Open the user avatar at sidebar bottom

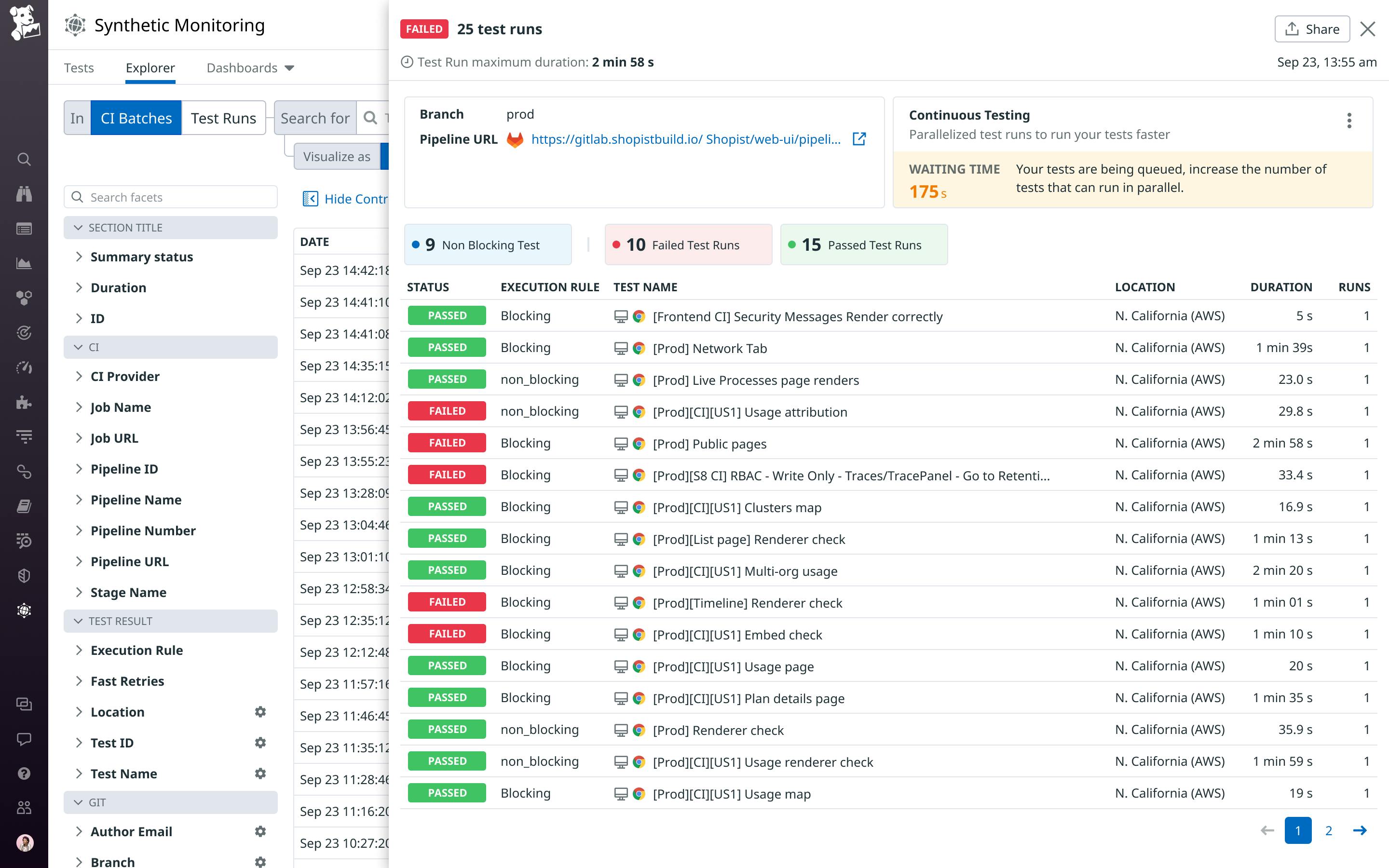click(x=24, y=842)
